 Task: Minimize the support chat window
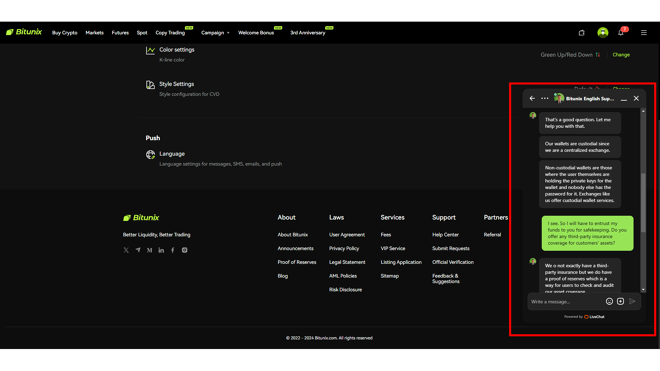click(x=624, y=99)
